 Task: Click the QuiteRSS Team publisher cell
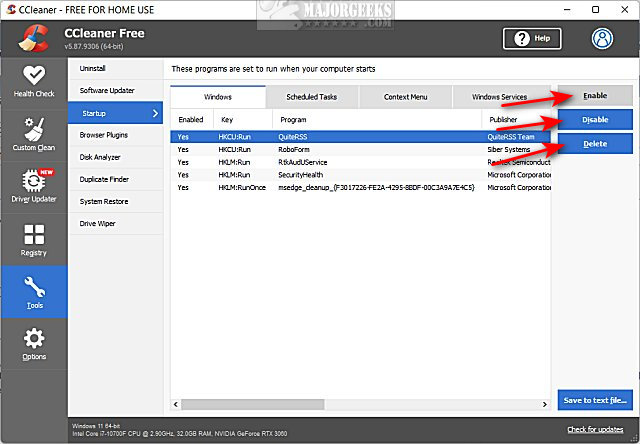[511, 137]
